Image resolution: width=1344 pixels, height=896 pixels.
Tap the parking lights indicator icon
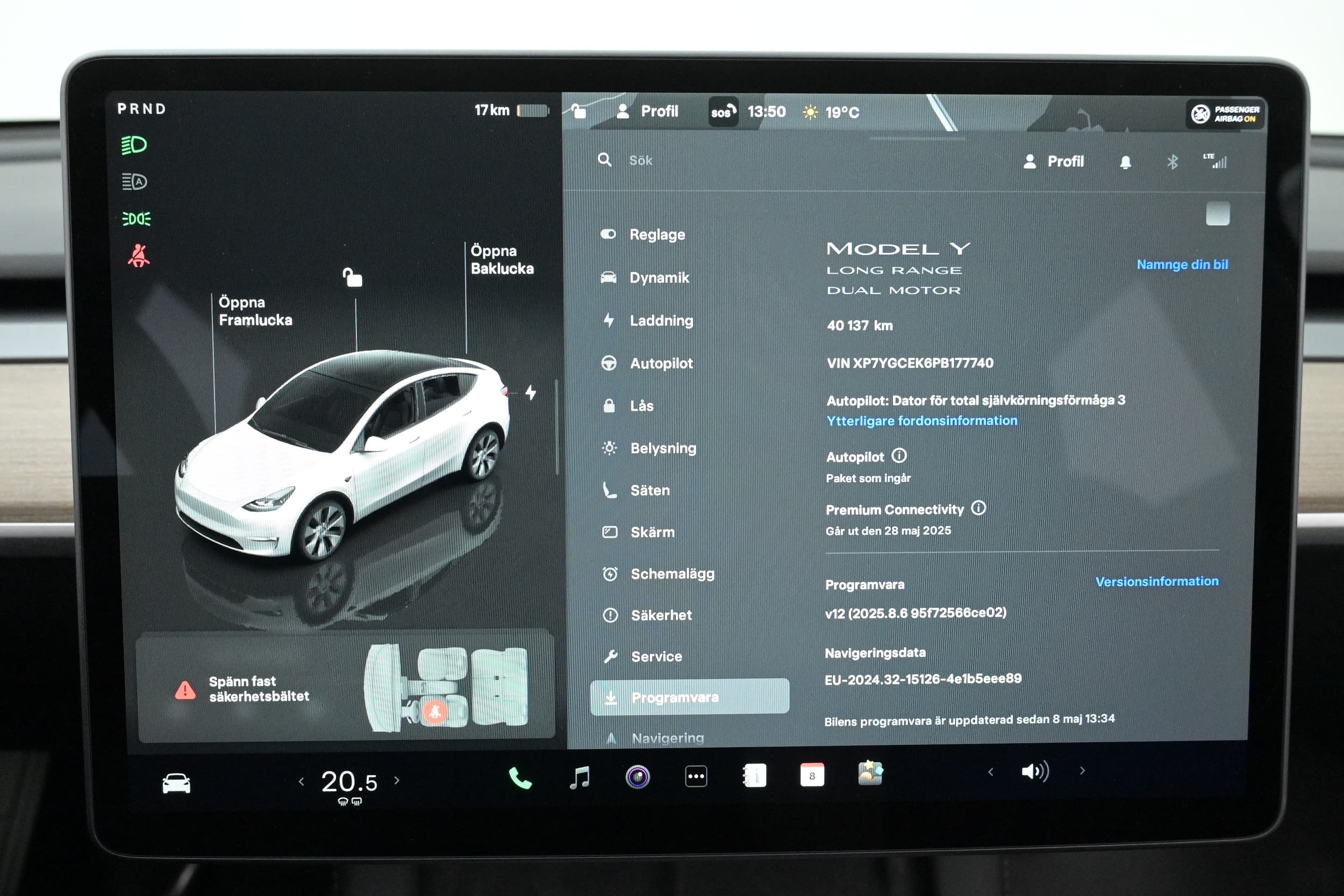(136, 219)
